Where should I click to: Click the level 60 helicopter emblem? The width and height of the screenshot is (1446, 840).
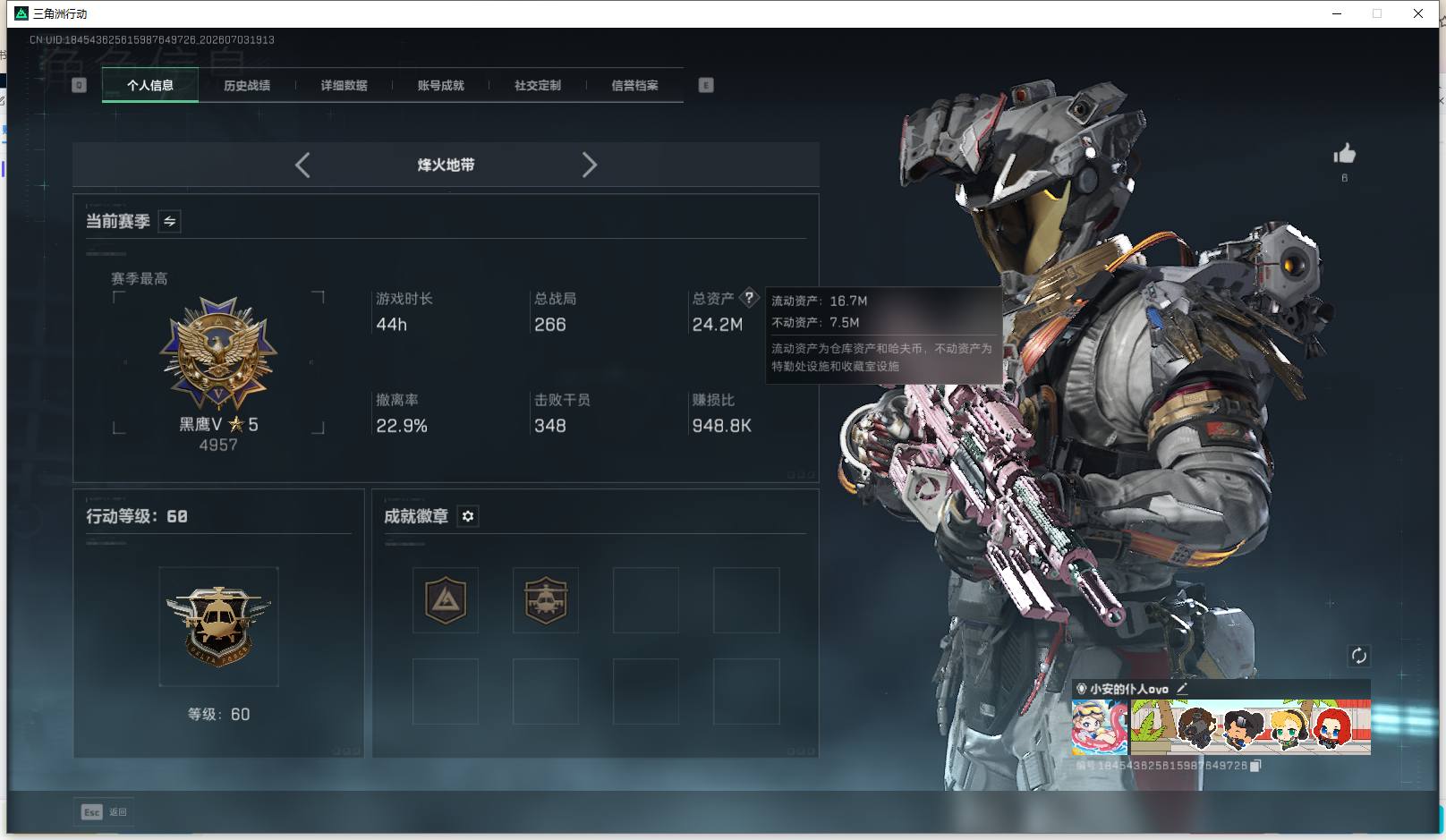pyautogui.click(x=218, y=626)
